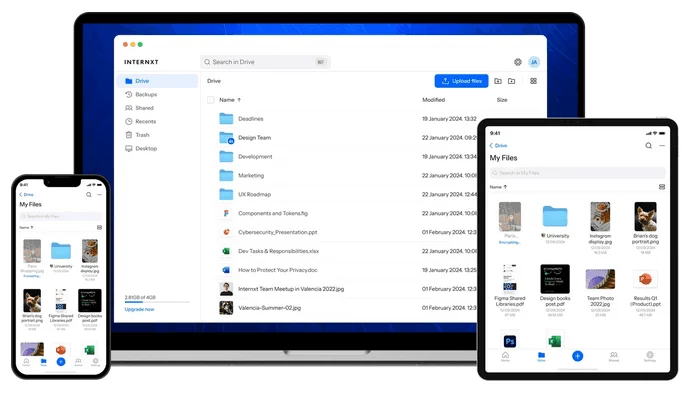Tap Search in My Files field on tablet
Image resolution: width=690 pixels, height=401 pixels.
577,173
